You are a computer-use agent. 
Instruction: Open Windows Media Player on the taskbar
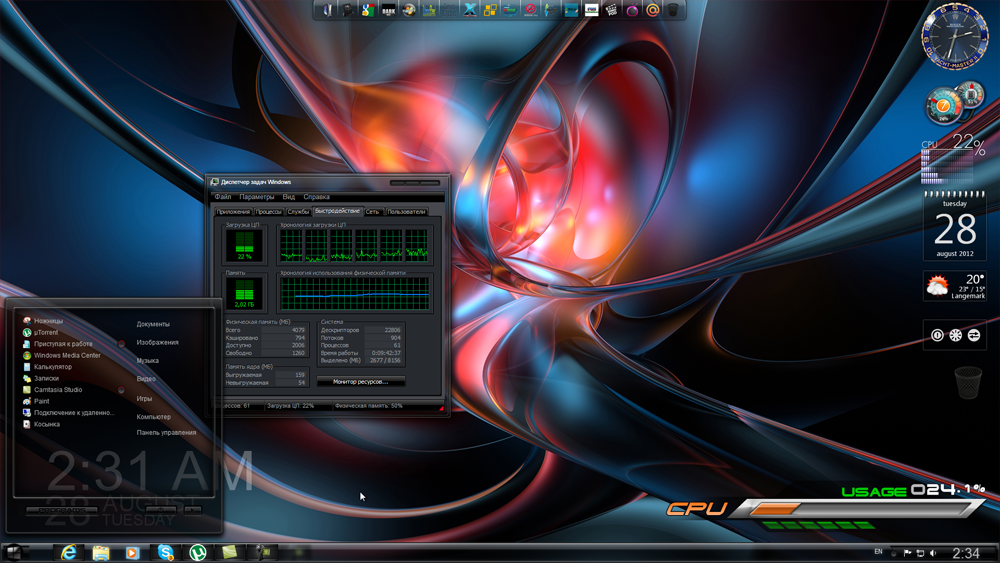point(132,552)
